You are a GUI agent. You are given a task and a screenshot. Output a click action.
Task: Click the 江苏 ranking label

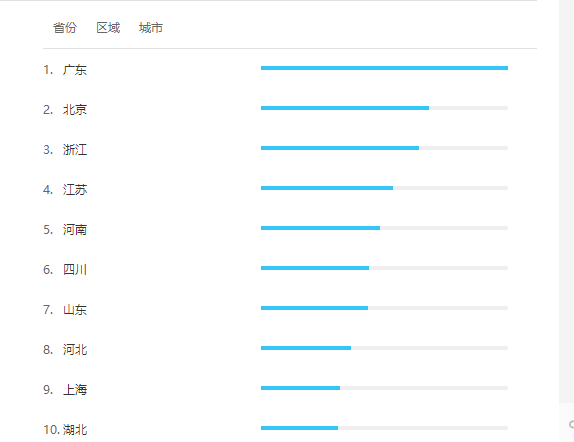click(75, 189)
